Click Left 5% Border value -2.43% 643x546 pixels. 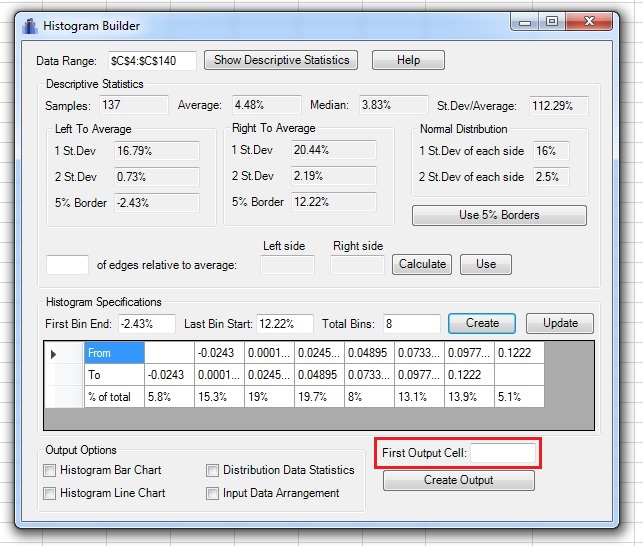pos(157,203)
